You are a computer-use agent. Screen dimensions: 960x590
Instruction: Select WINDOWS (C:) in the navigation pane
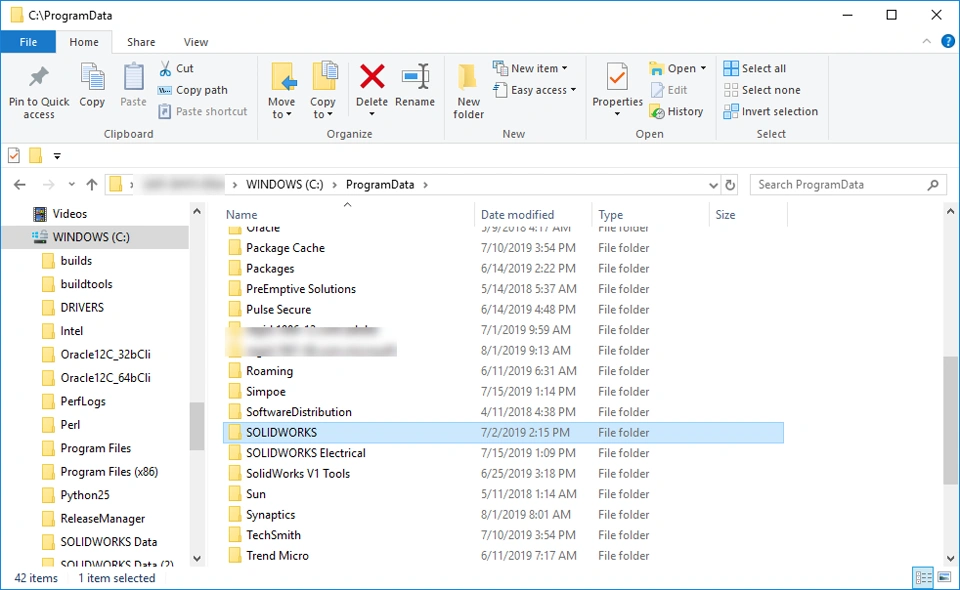click(95, 237)
